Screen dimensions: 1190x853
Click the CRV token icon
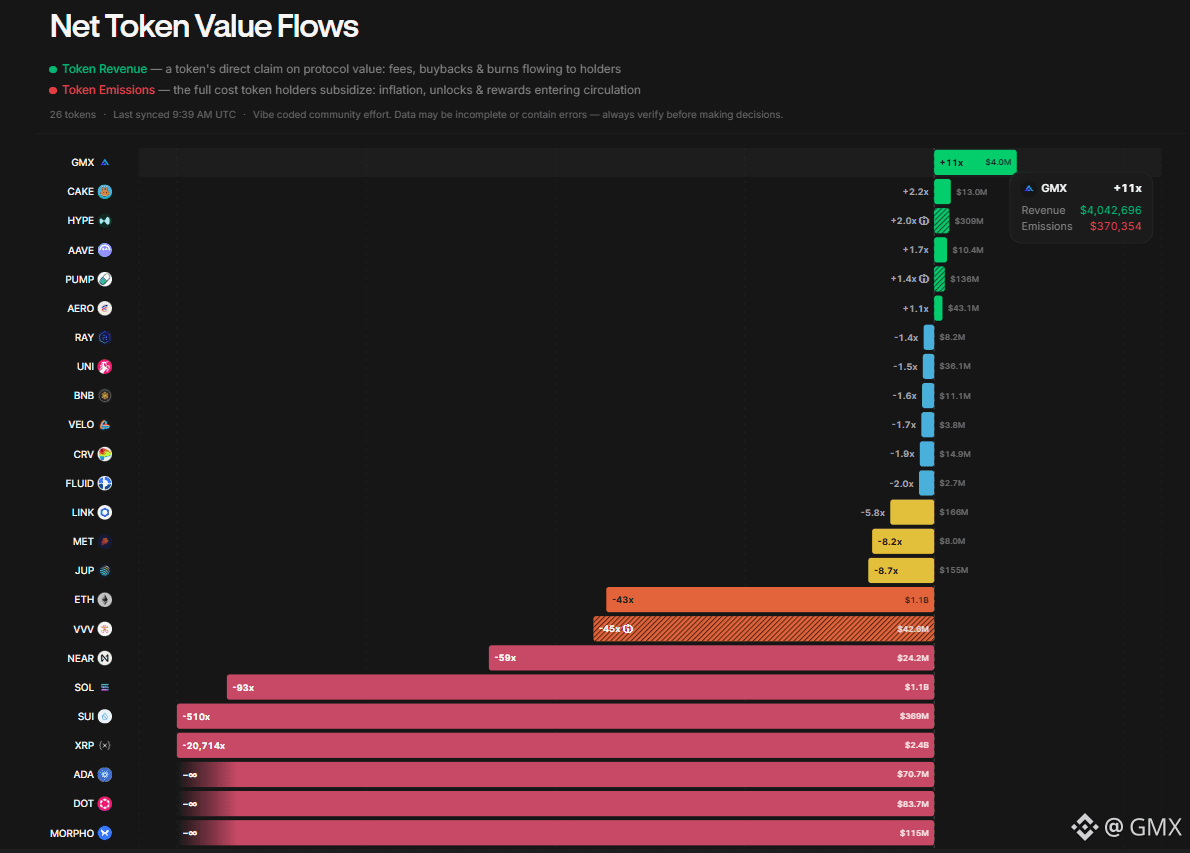[105, 454]
